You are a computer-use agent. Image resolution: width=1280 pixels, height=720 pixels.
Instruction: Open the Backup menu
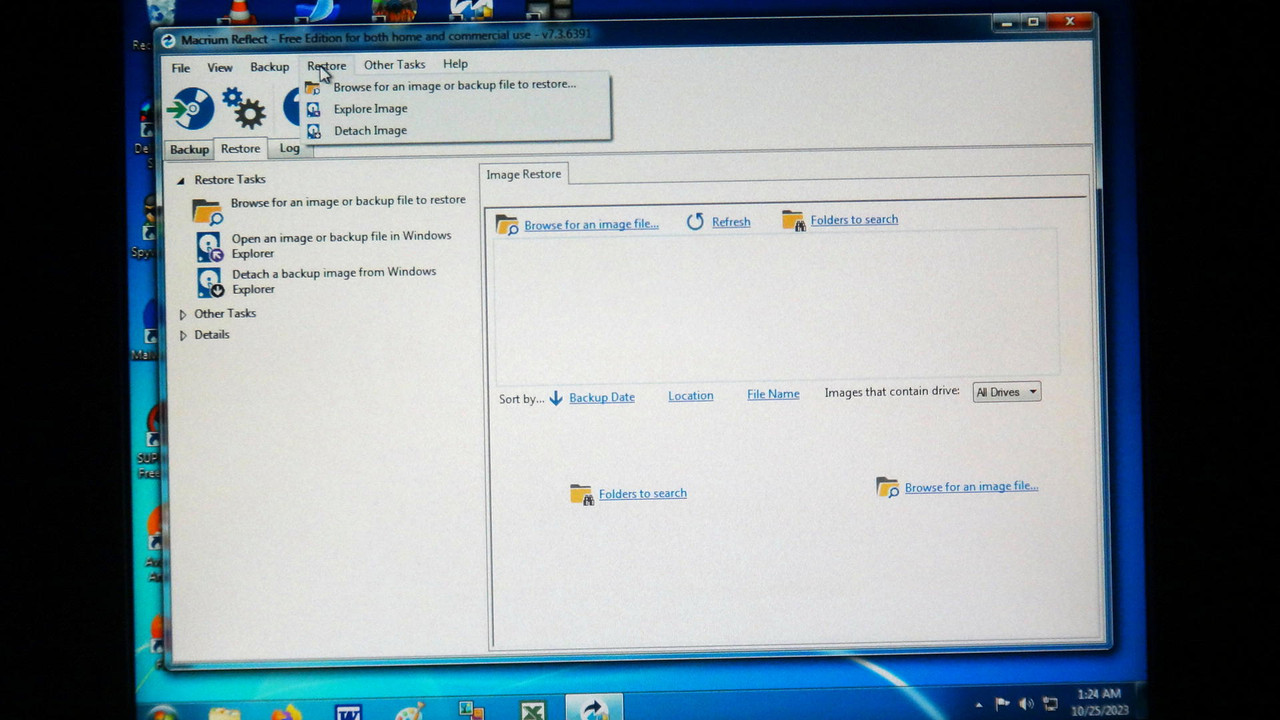pos(269,67)
